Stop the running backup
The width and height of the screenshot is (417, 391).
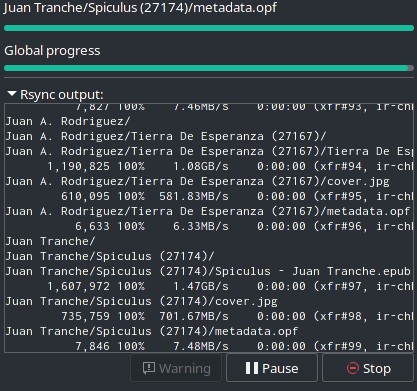[x=368, y=368]
